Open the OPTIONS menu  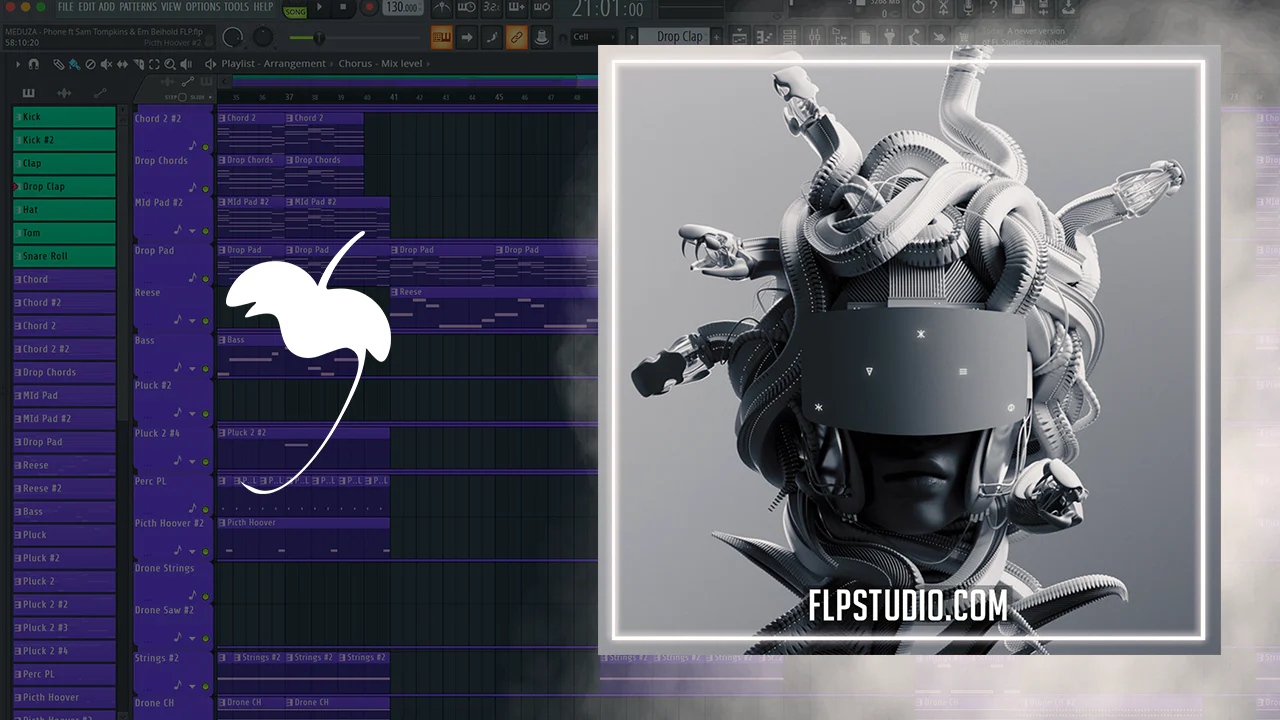tap(203, 7)
